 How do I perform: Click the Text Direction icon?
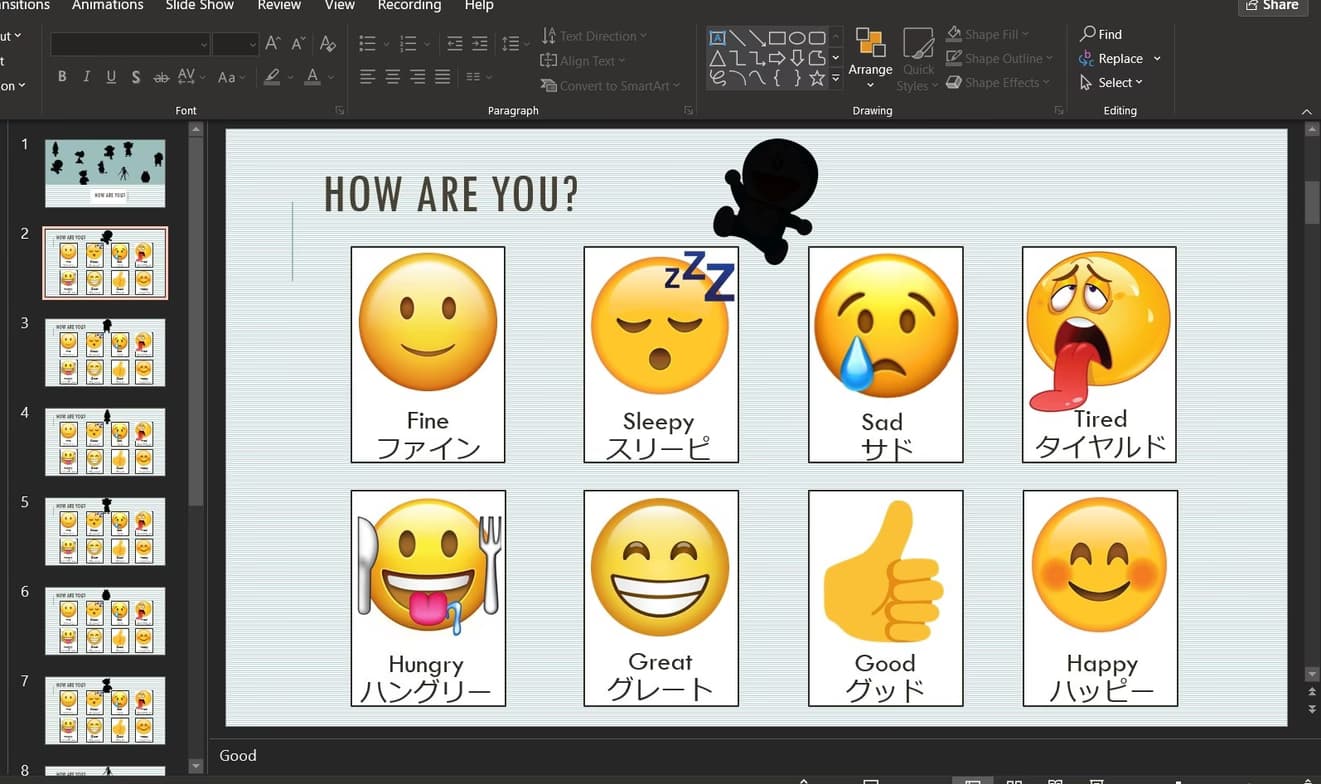(x=552, y=36)
